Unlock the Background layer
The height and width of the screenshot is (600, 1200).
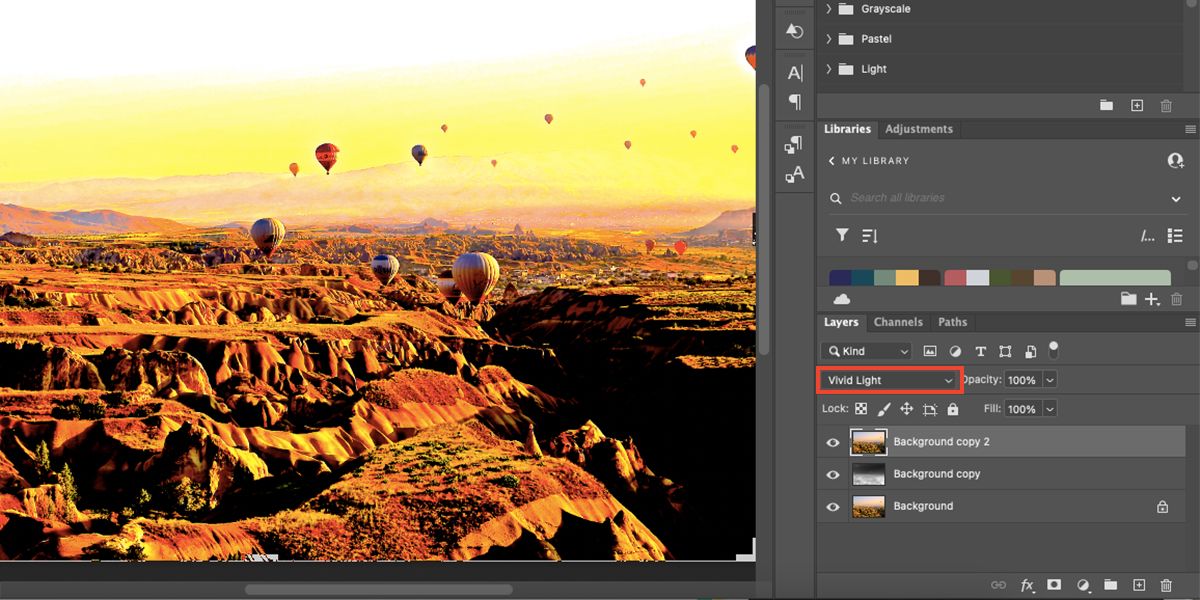[x=1163, y=506]
